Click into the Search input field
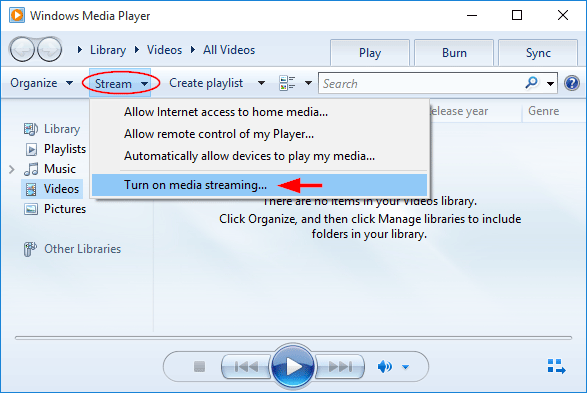Viewport: 587px width, 393px height. click(421, 83)
